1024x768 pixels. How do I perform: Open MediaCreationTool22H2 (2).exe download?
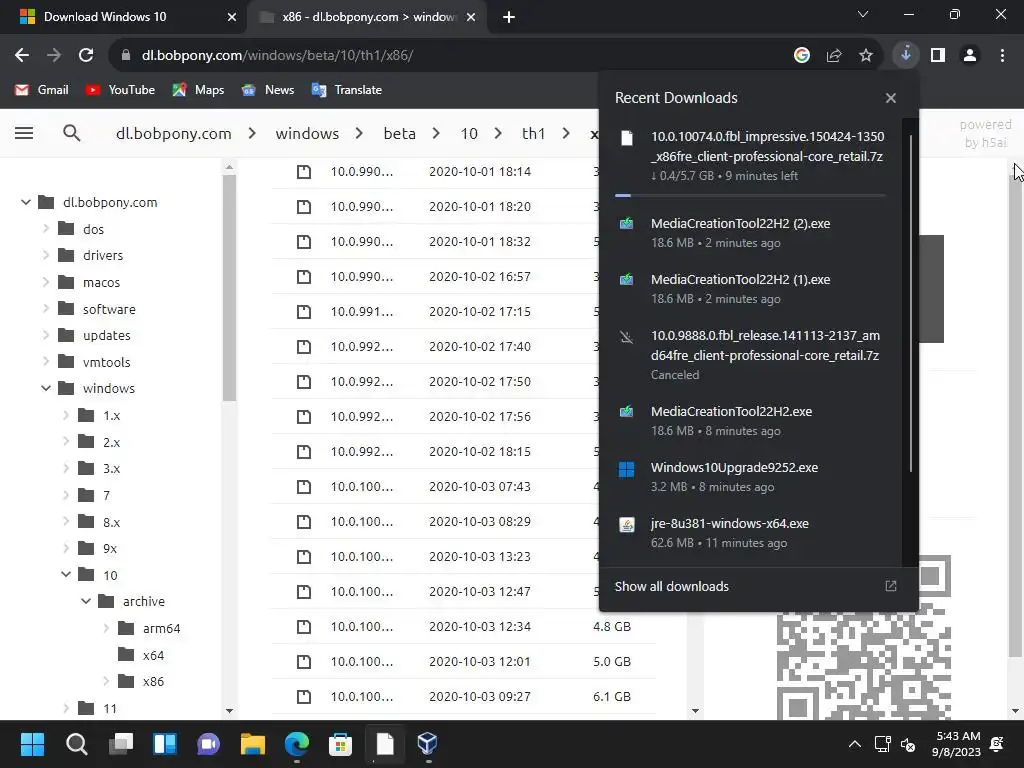click(750, 232)
